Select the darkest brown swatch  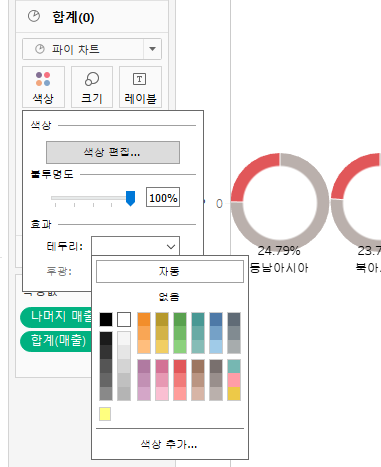click(198, 366)
